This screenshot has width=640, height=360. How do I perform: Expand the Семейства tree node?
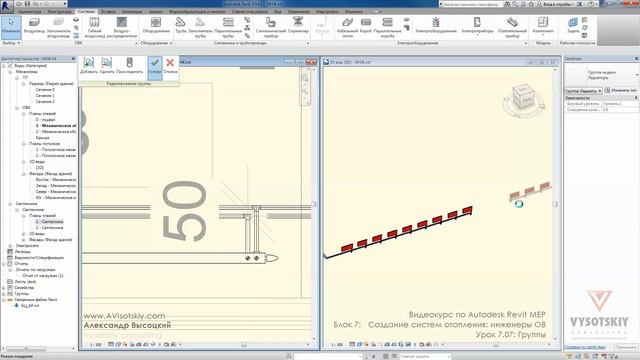4,288
